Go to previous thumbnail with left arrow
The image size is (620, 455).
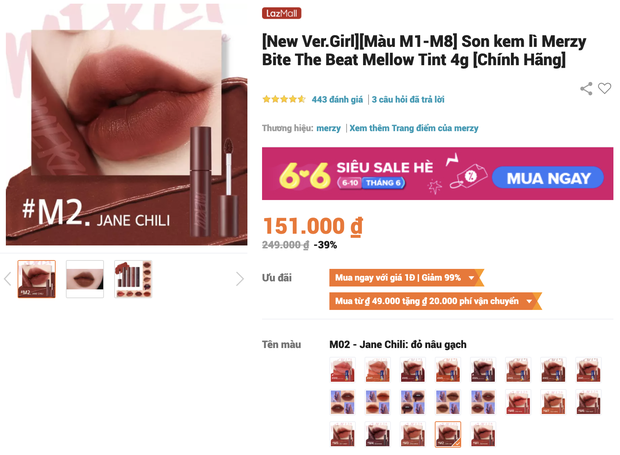coord(8,279)
